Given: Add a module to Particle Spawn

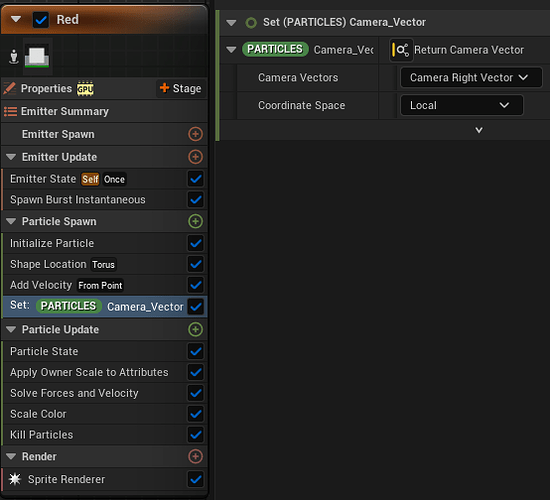Looking at the screenshot, I should point(195,221).
